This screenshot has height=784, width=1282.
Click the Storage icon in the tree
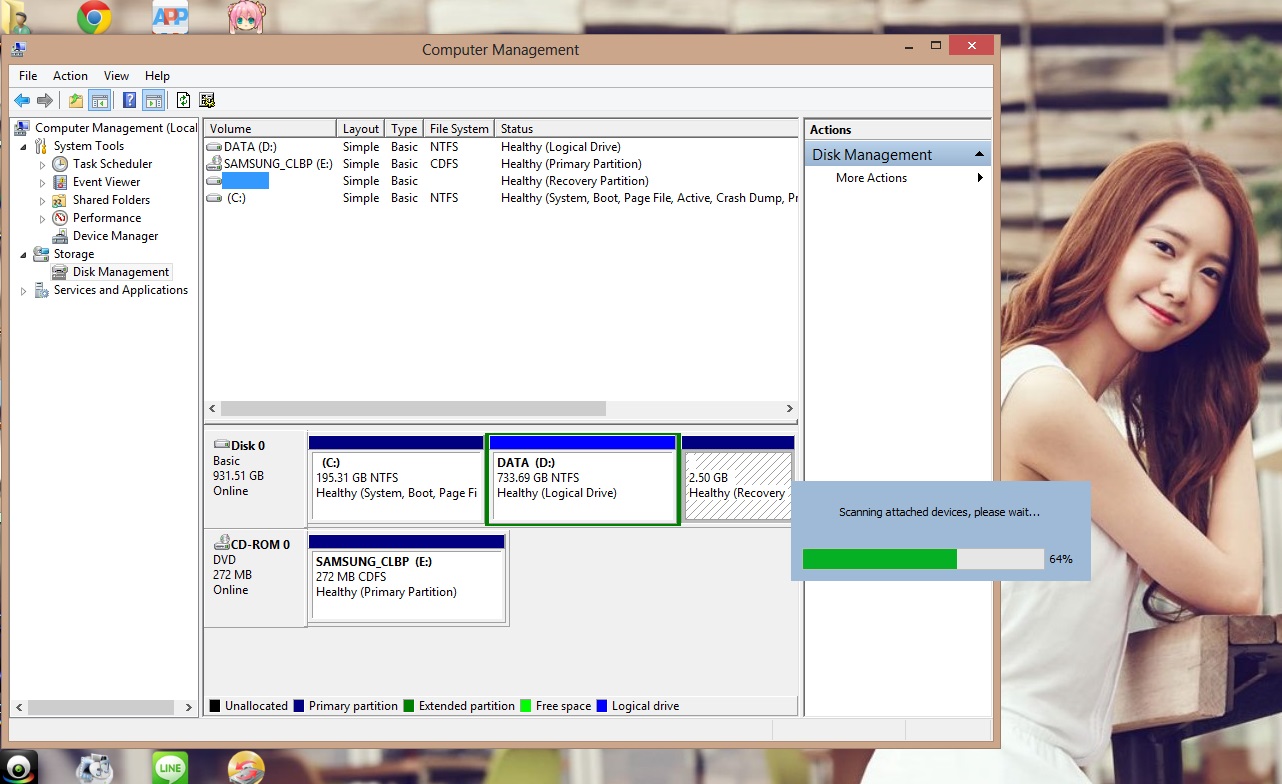tap(42, 254)
